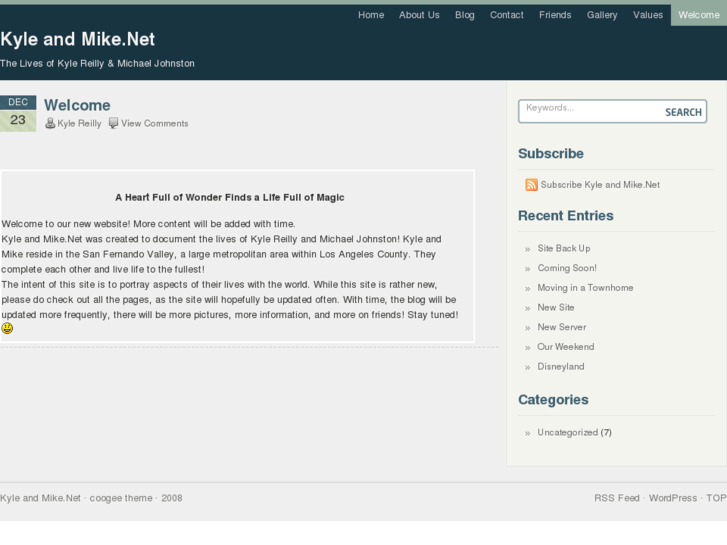Select the Values menu item
Image resolution: width=727 pixels, height=545 pixels.
pyautogui.click(x=648, y=15)
